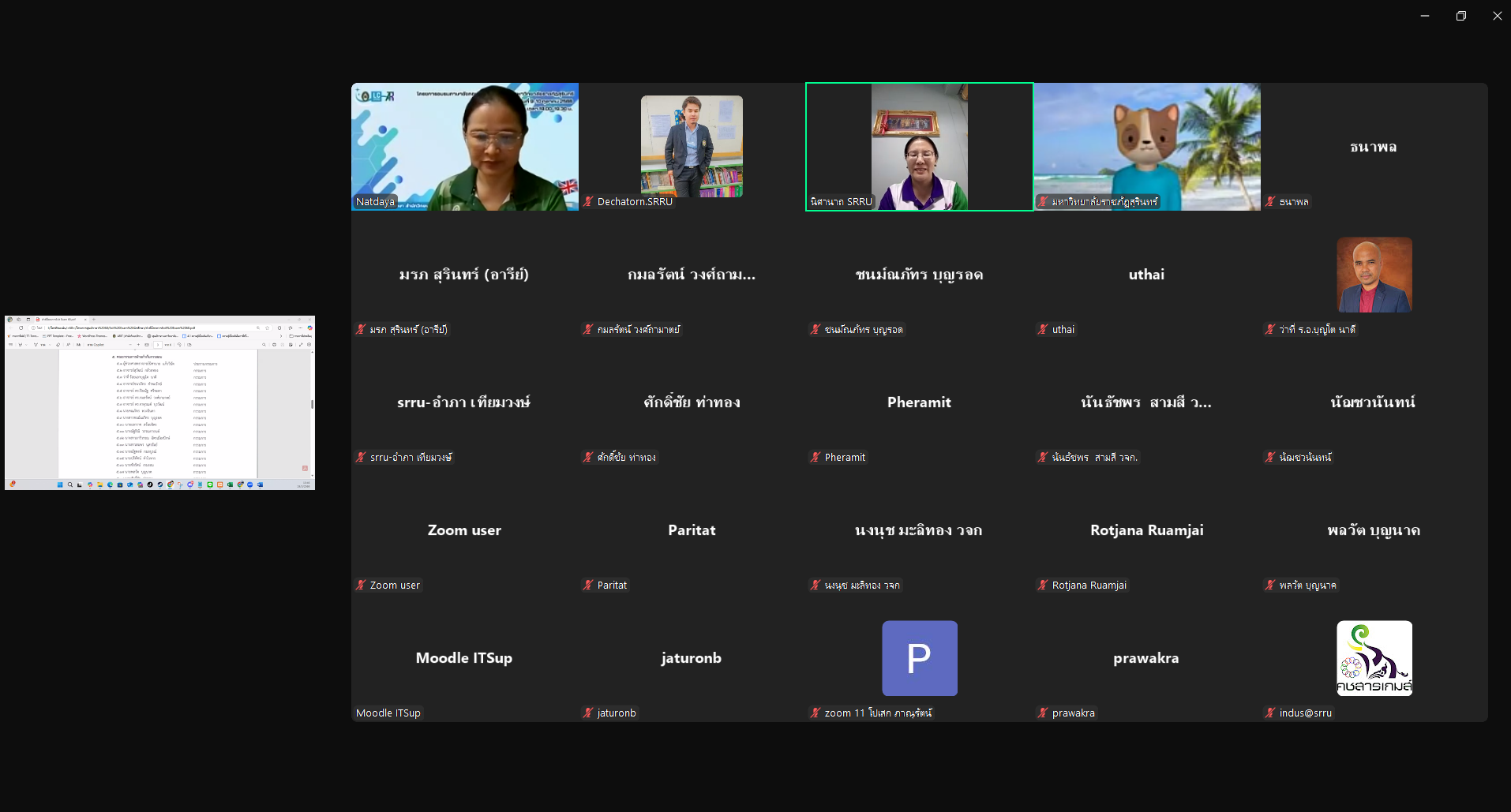This screenshot has width=1511, height=812.
Task: Click the muted mic icon beside jaturonb label
Action: [588, 713]
